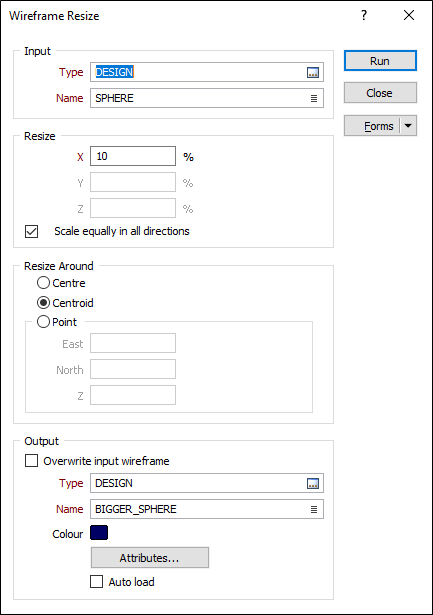The height and width of the screenshot is (615, 433).
Task: Select the Point radio option
Action: pyautogui.click(x=43, y=322)
